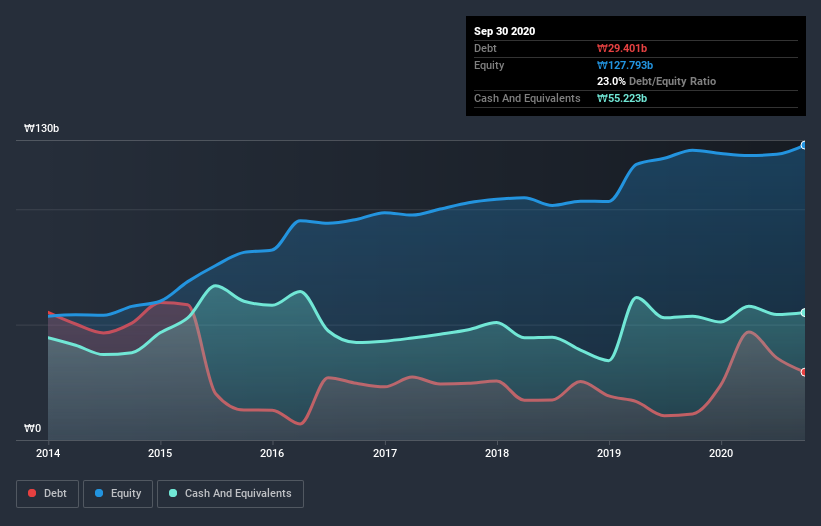
Task: Click the ₩130b y-axis label
Action: (x=41, y=128)
